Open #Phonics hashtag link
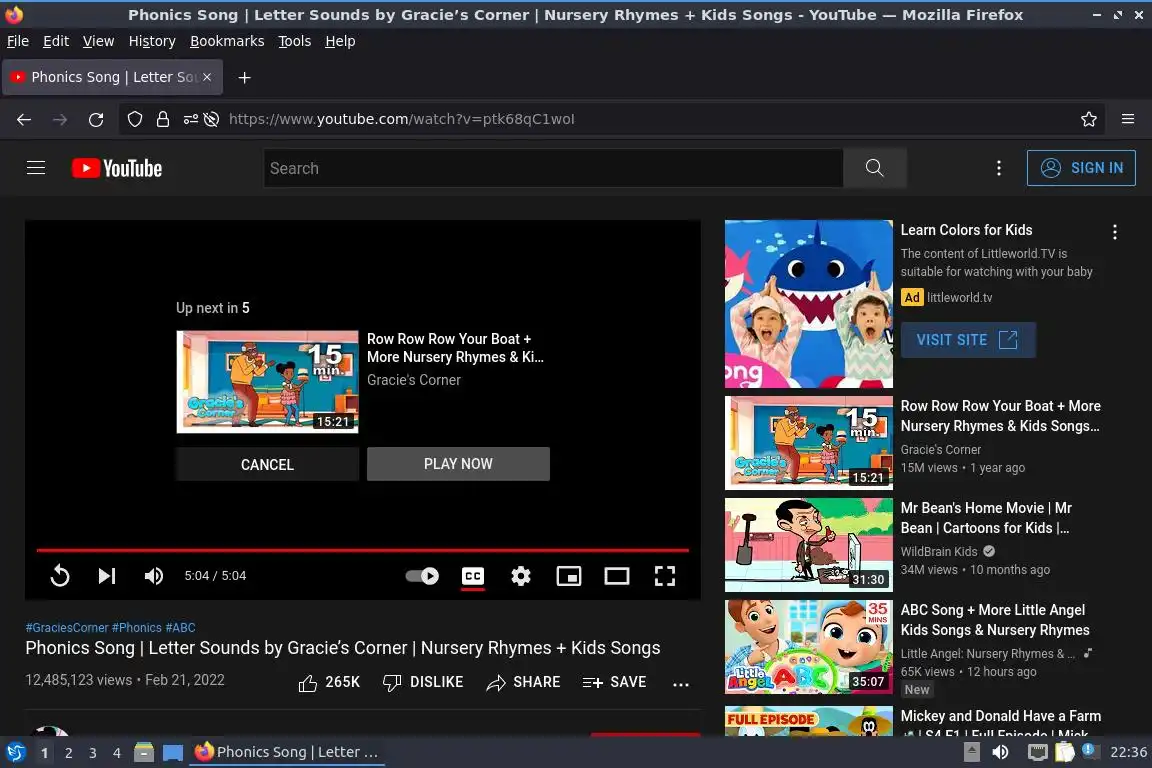This screenshot has width=1152, height=768. (137, 628)
